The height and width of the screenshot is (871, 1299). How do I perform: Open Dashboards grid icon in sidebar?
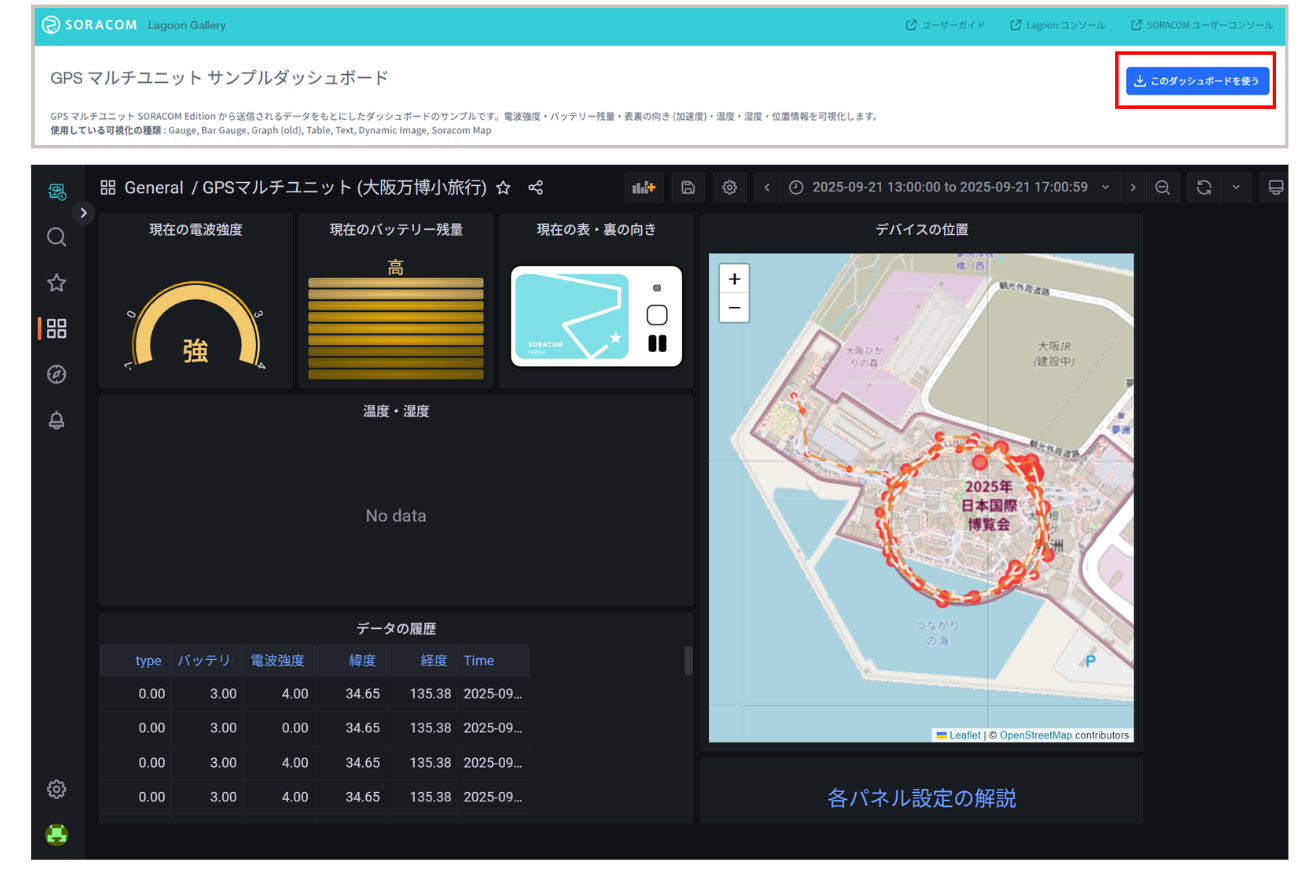57,329
